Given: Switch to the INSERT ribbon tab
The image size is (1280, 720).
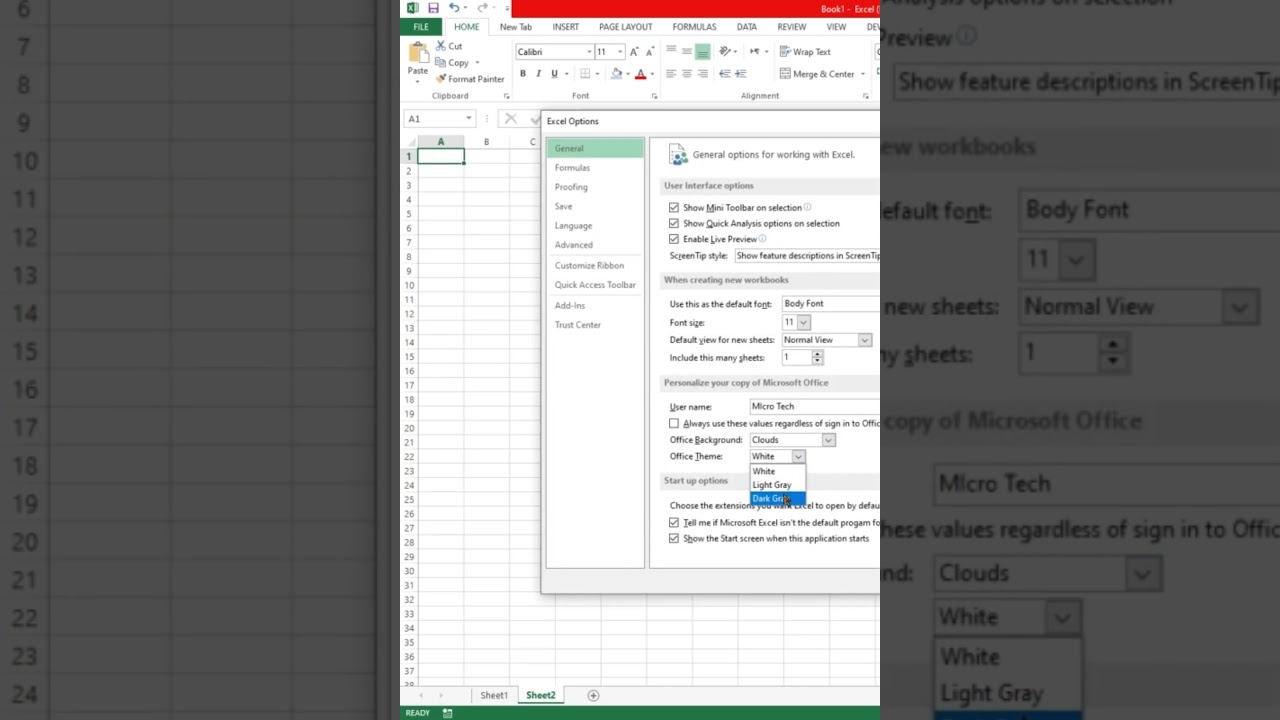Looking at the screenshot, I should (565, 27).
